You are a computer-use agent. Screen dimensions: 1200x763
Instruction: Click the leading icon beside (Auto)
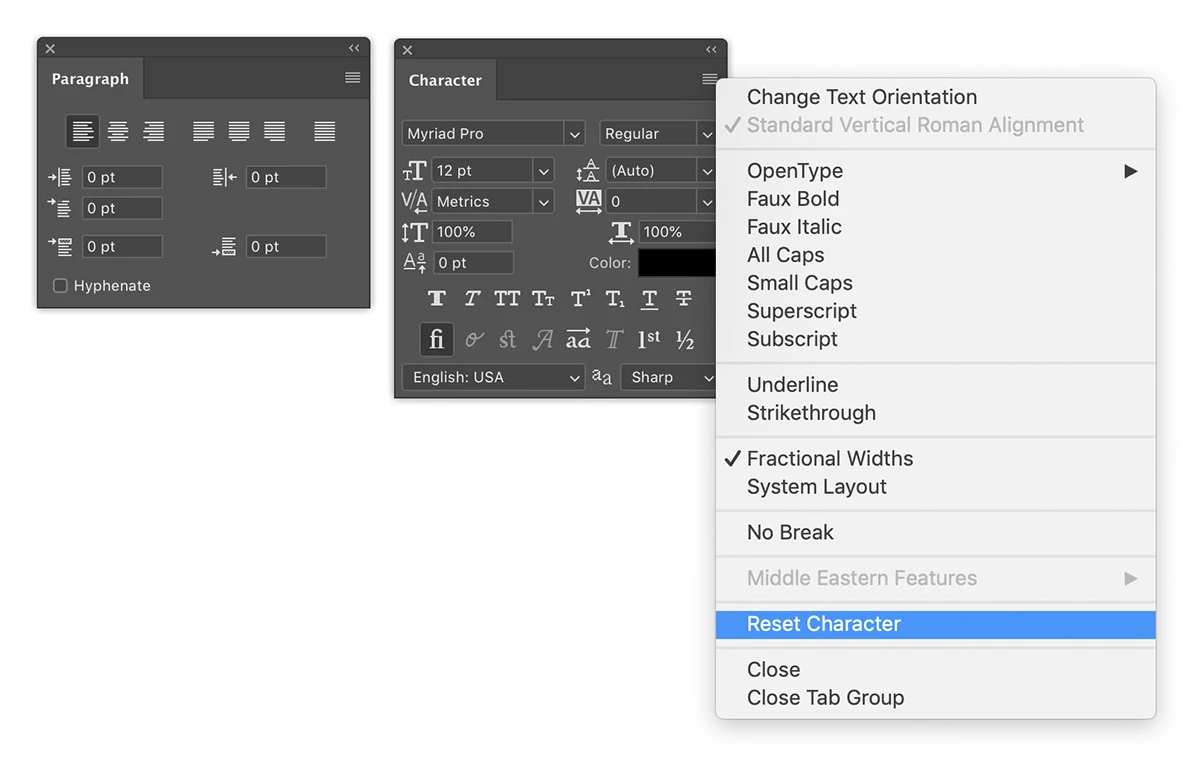click(588, 170)
